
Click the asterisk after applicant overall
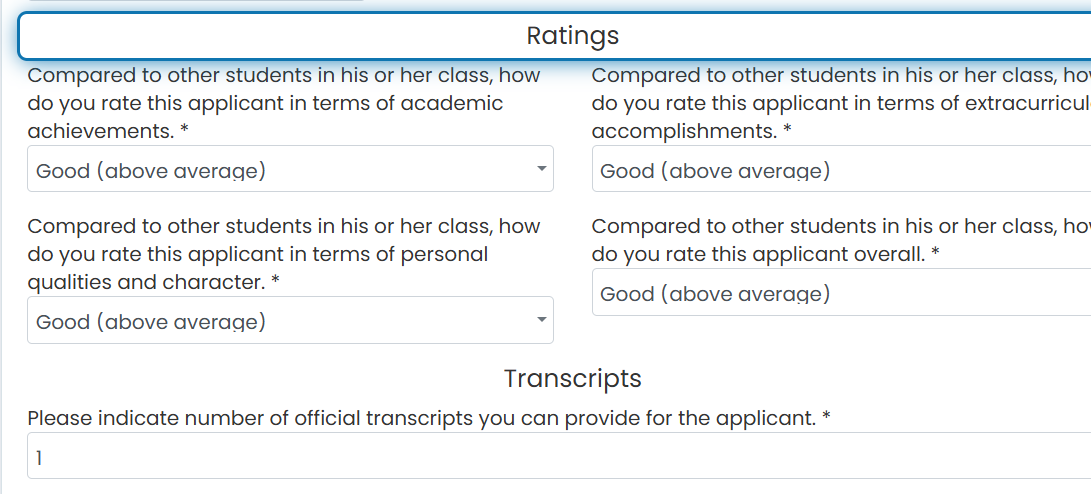pyautogui.click(x=935, y=253)
